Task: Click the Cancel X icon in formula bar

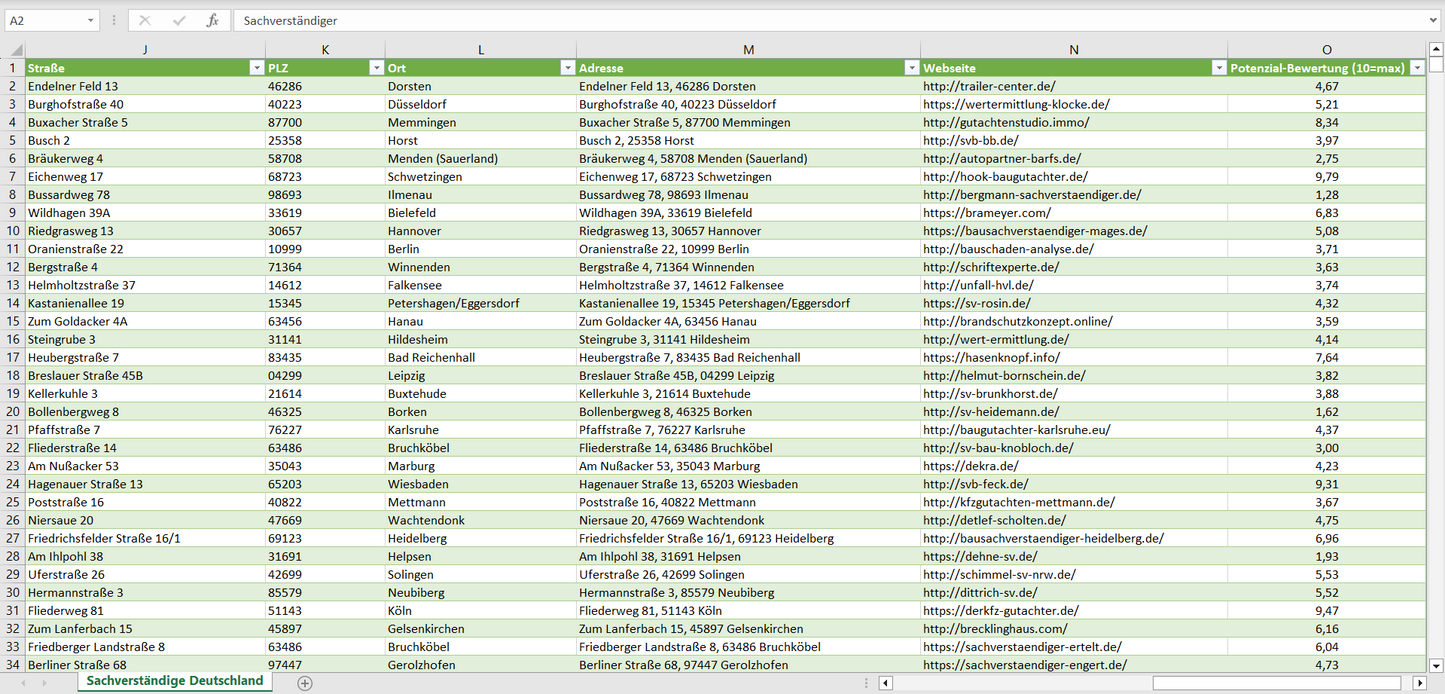Action: tap(145, 20)
